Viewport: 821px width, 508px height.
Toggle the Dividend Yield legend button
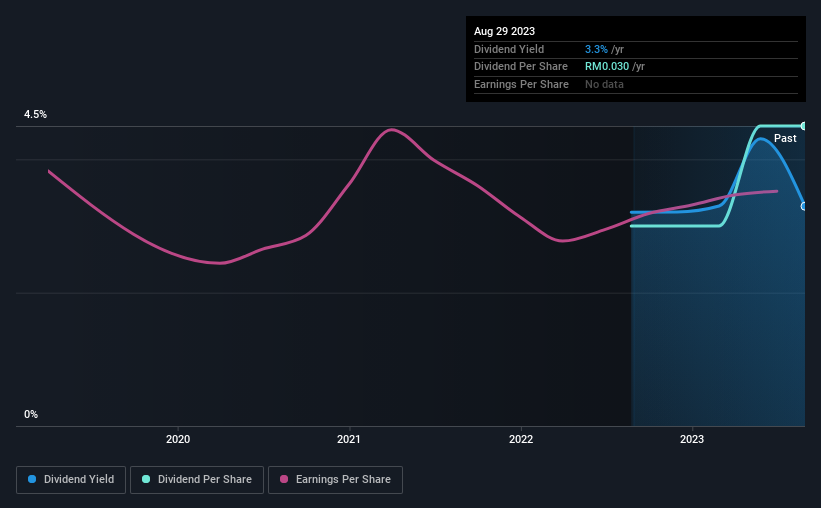click(71, 480)
